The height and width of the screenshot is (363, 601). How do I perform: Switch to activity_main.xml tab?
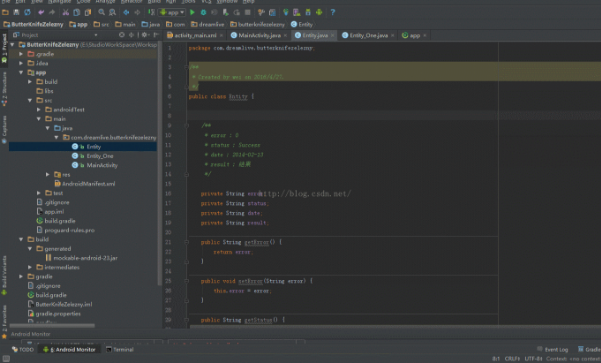pyautogui.click(x=195, y=35)
